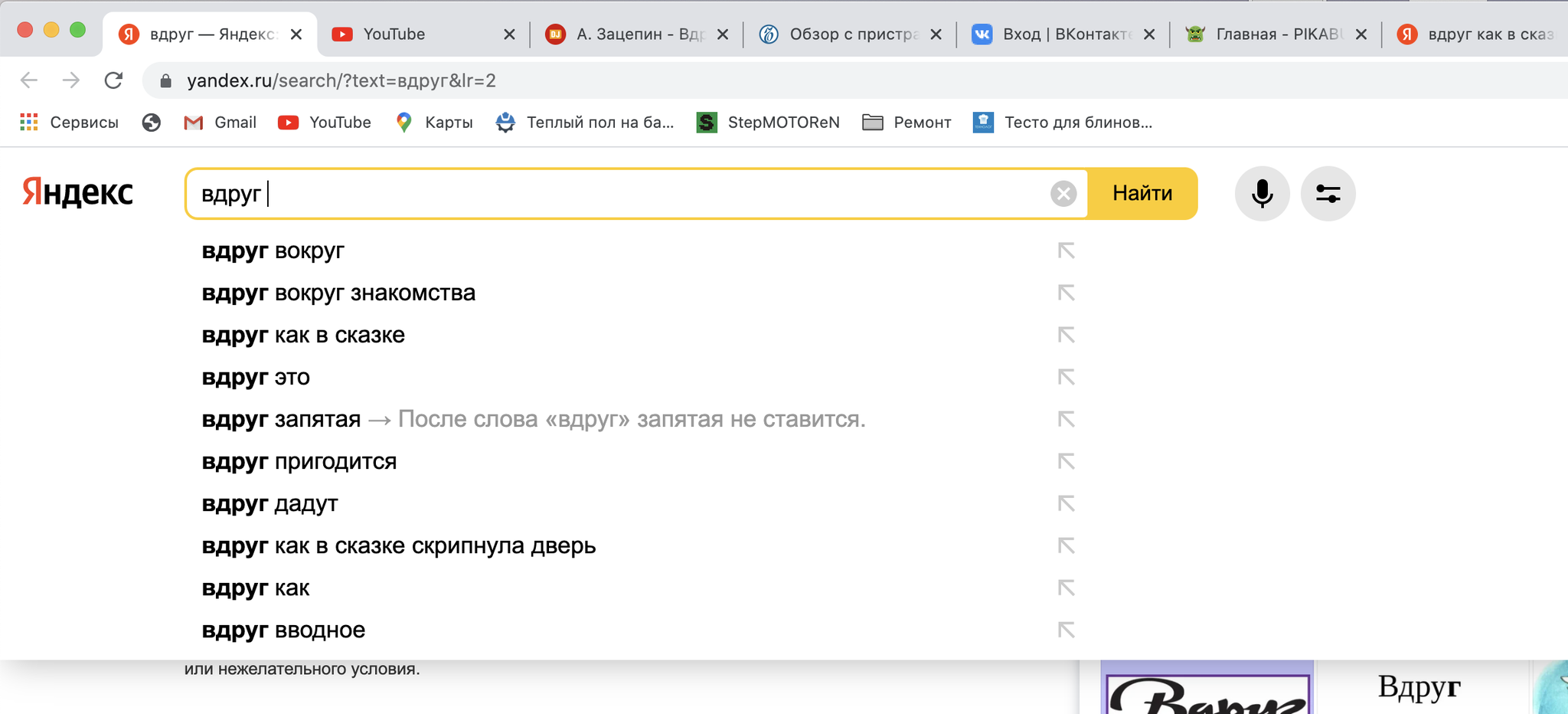Open the Ремонт bookmarks folder
Image resolution: width=1568 pixels, height=714 pixels.
coord(906,123)
